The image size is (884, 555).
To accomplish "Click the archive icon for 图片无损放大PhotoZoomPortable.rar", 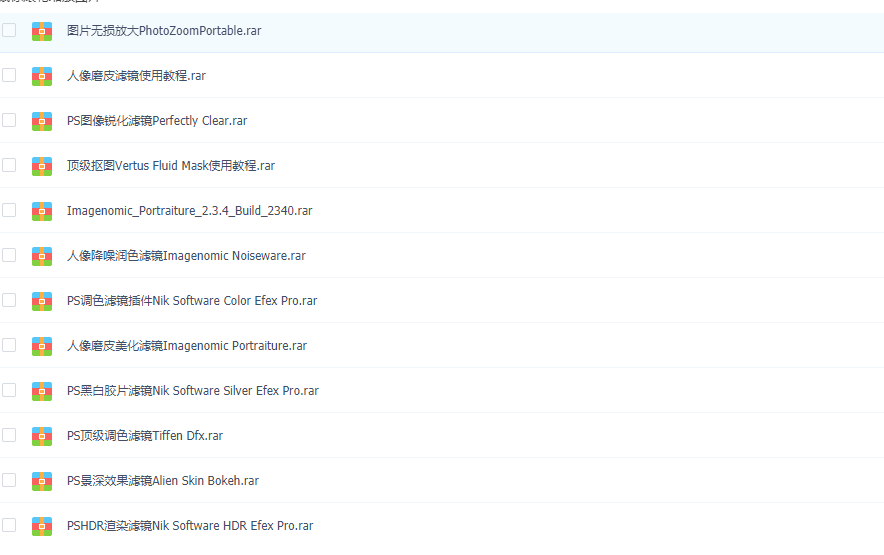I will click(42, 31).
